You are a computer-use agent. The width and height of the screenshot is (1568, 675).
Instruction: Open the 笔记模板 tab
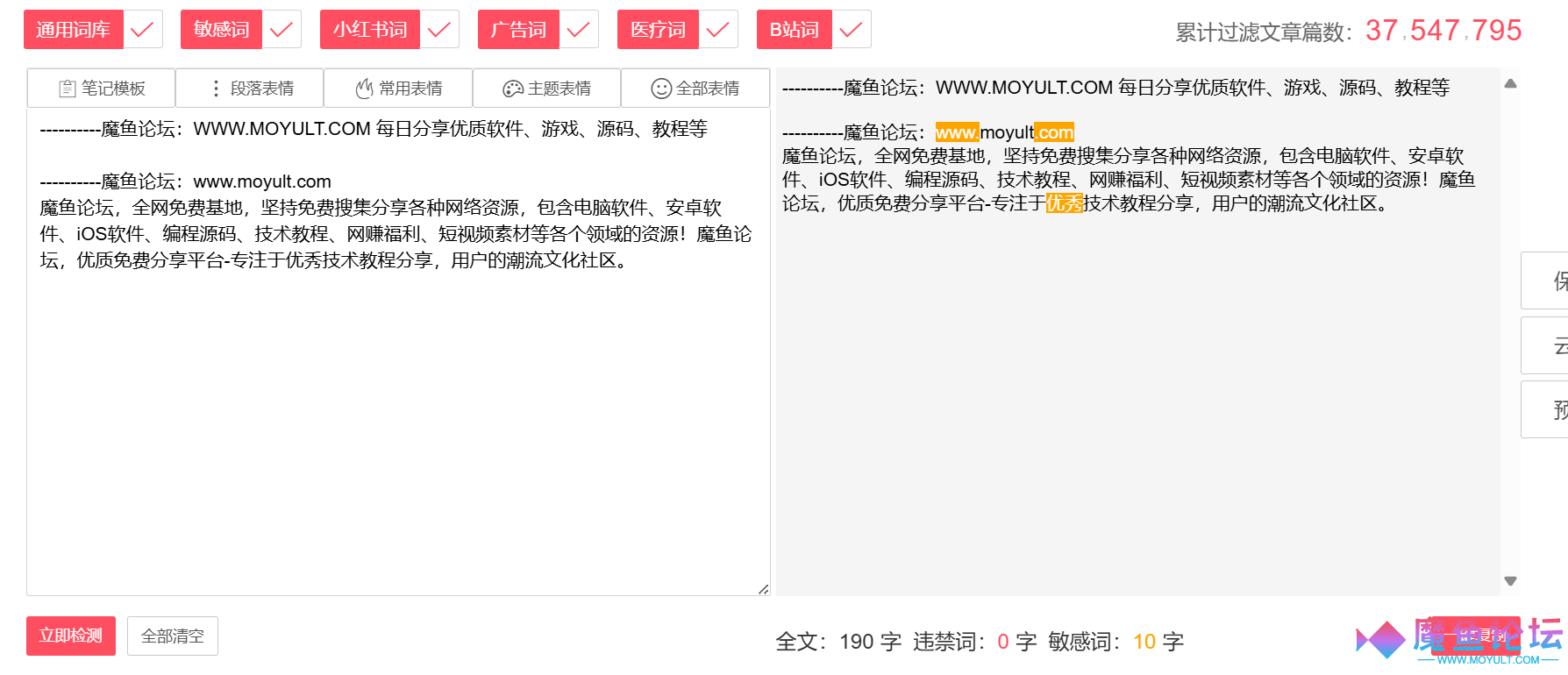[102, 89]
